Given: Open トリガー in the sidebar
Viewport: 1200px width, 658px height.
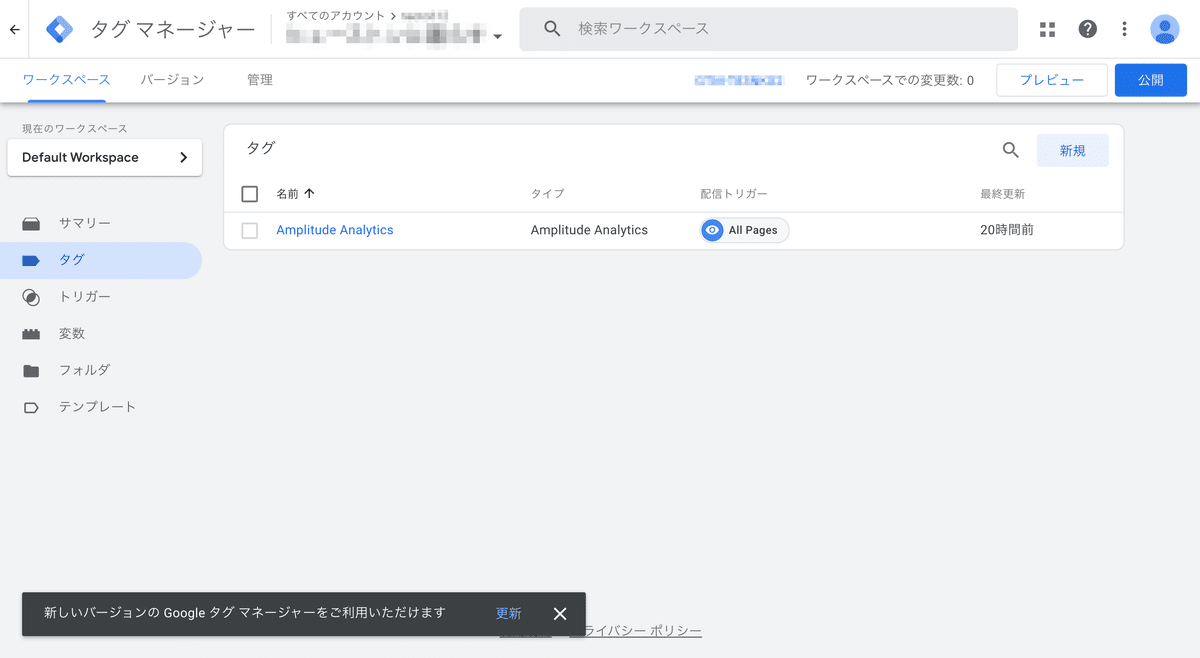Looking at the screenshot, I should click(100, 297).
